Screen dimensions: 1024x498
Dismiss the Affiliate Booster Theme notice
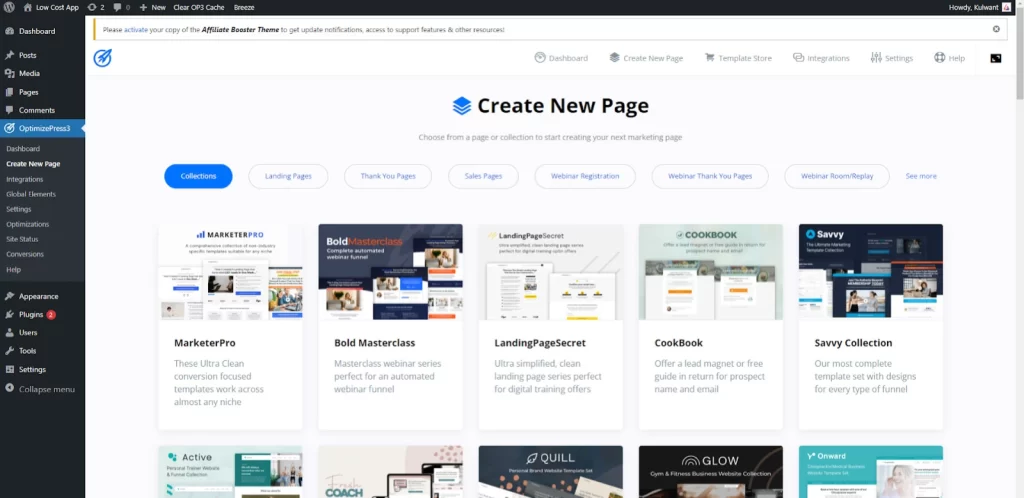tap(996, 29)
